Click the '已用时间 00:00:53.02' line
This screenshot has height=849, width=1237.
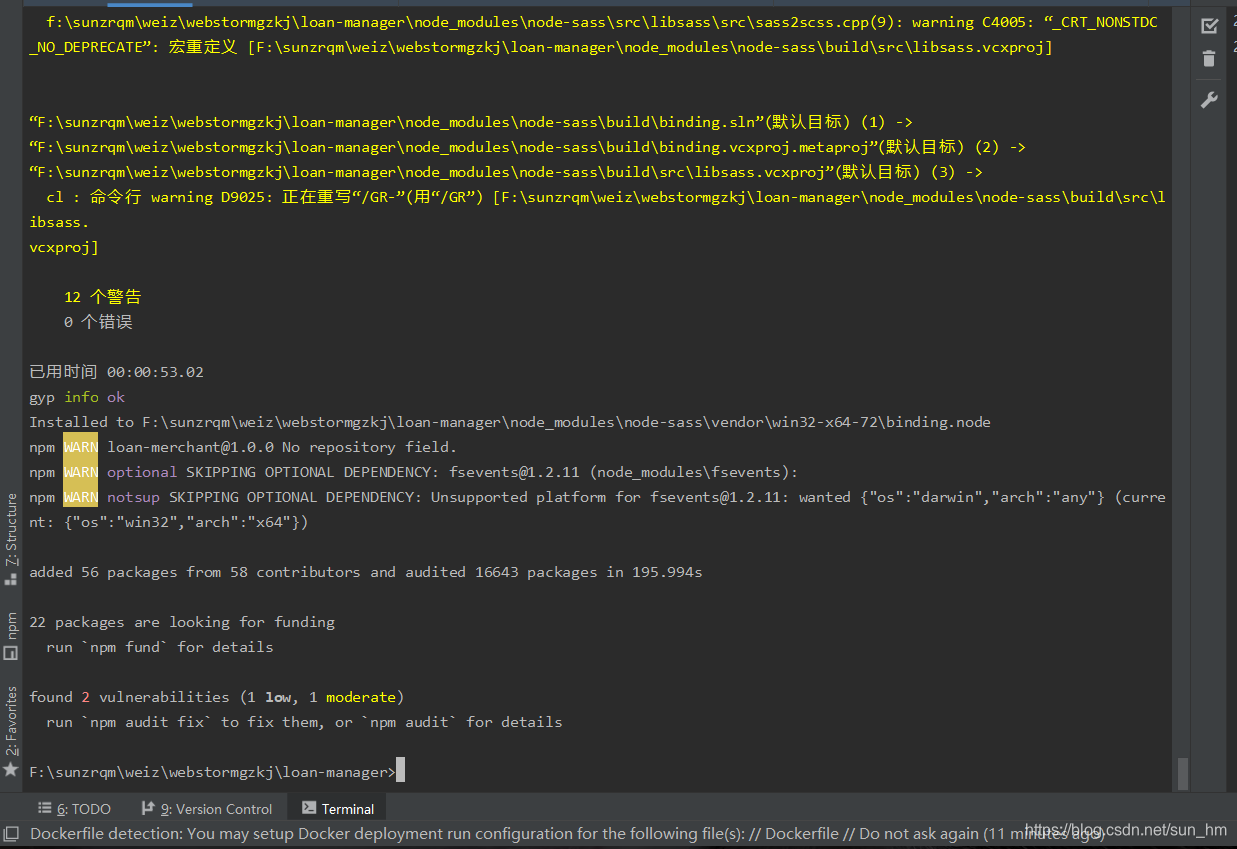coord(116,372)
